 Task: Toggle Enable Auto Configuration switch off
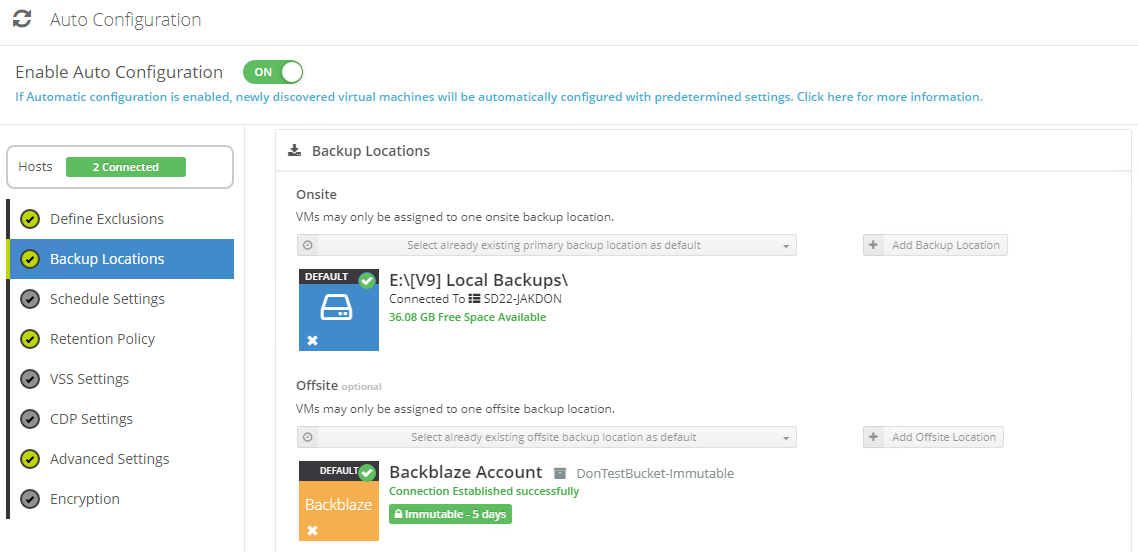coord(273,73)
